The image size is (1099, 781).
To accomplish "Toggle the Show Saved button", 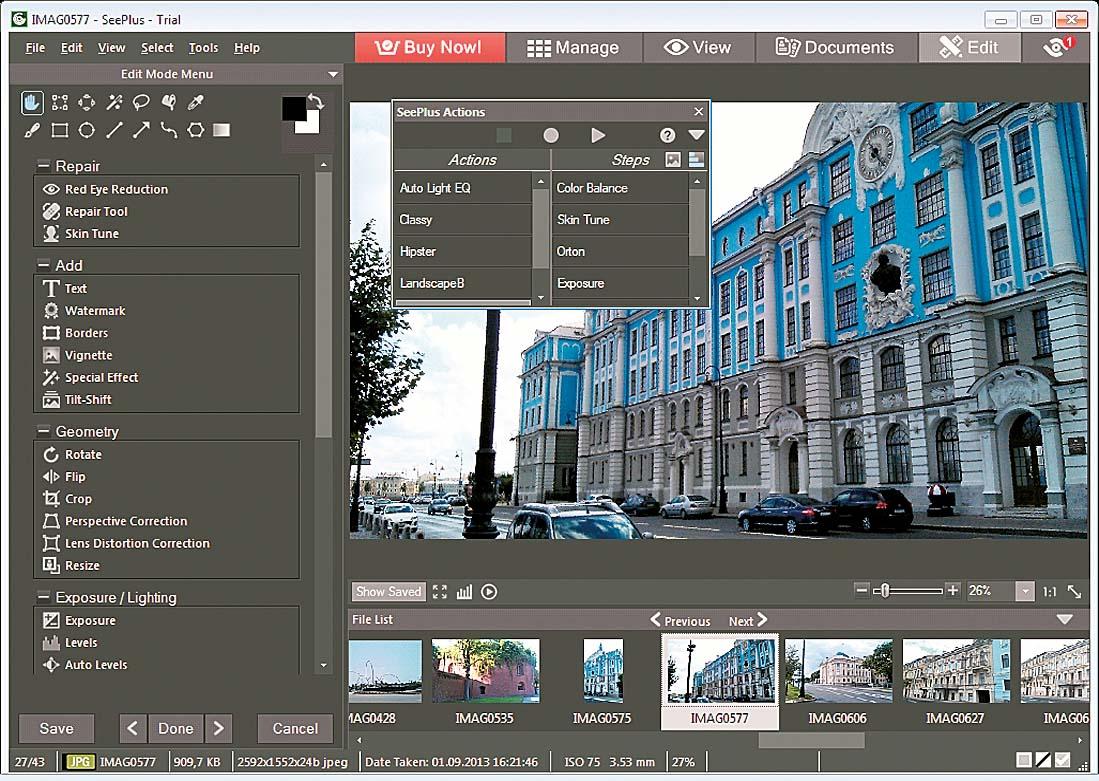I will click(x=389, y=592).
